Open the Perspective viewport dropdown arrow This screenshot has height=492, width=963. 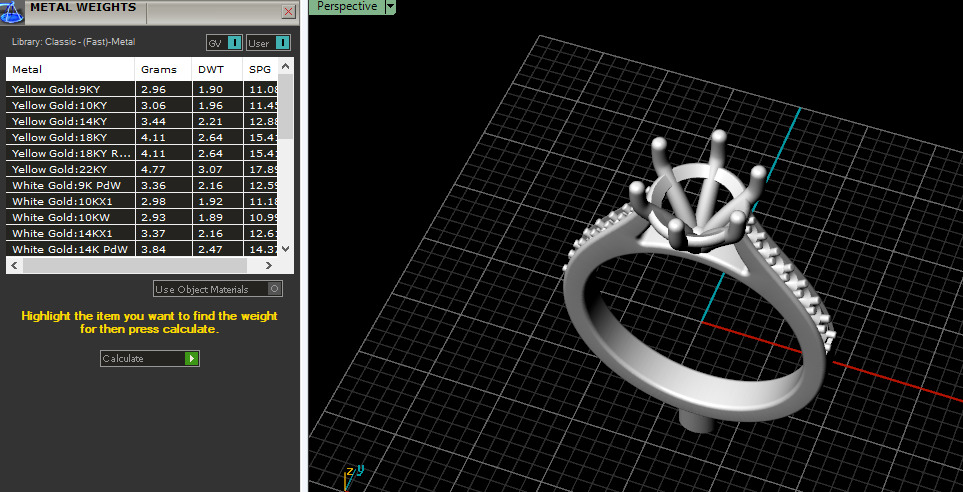tap(390, 7)
